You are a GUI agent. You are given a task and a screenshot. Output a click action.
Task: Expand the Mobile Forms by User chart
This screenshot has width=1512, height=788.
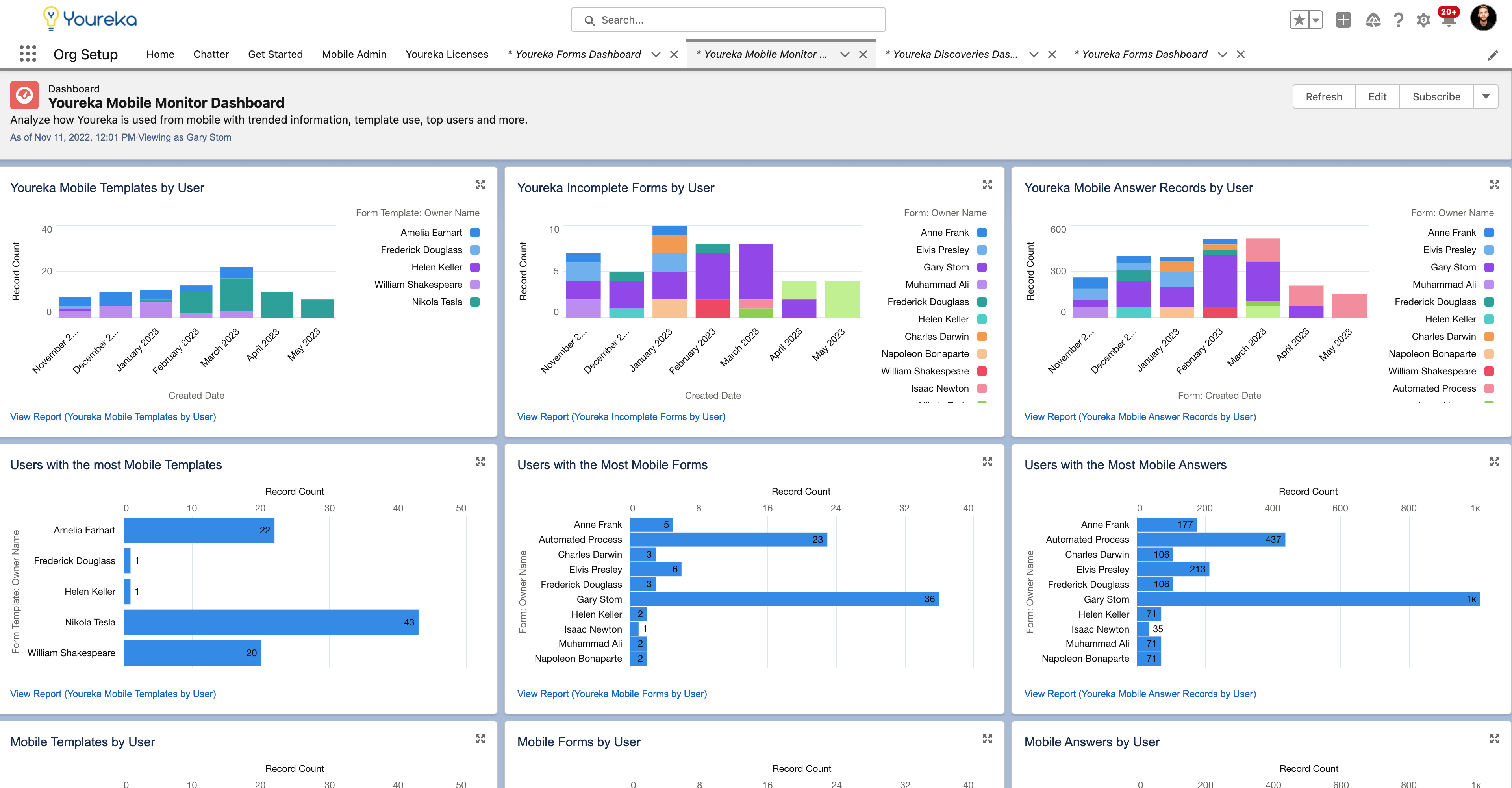(x=987, y=739)
